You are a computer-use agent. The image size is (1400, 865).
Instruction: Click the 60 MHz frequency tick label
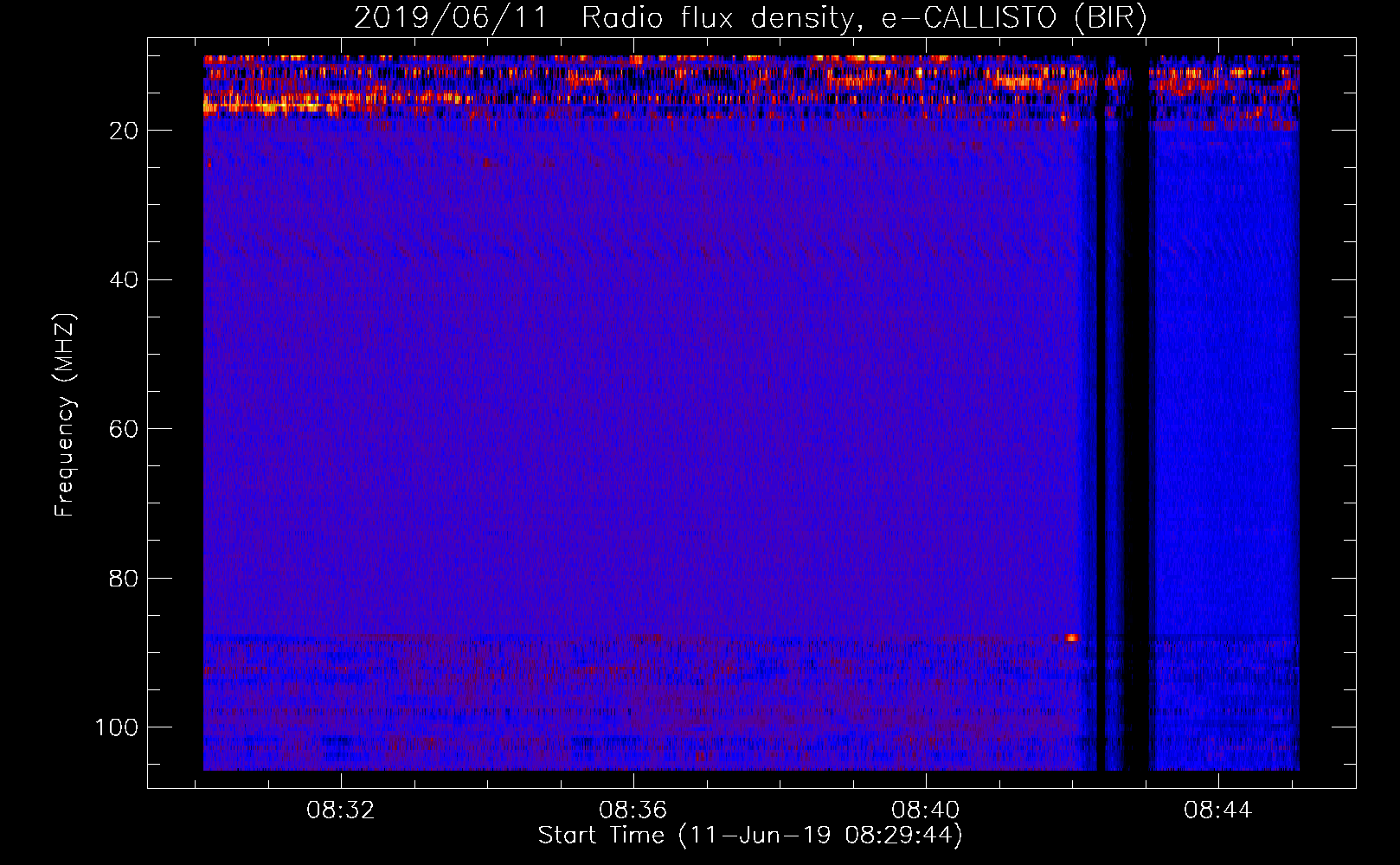click(x=124, y=429)
